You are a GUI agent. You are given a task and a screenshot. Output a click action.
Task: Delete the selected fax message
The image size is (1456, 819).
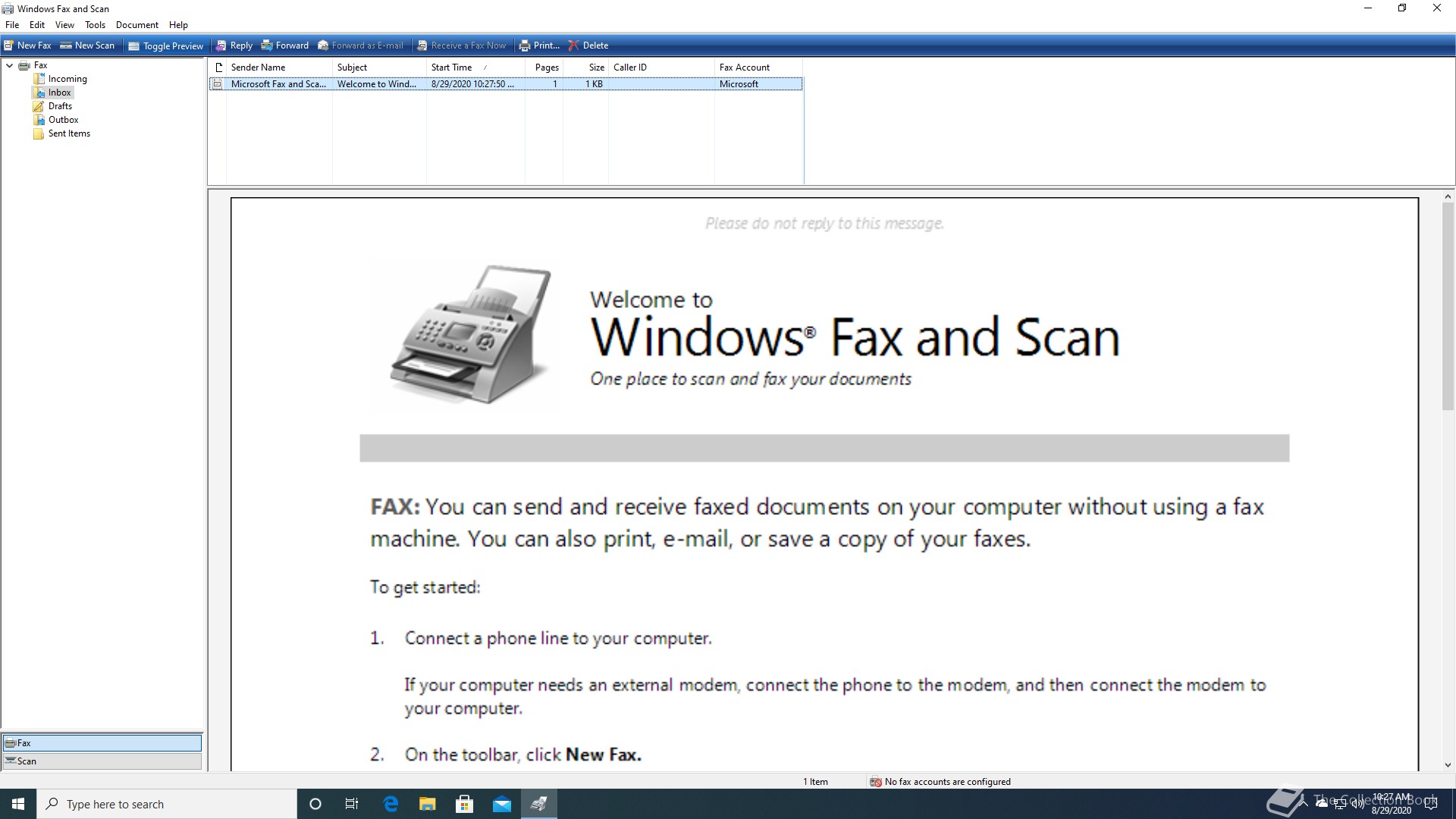tap(588, 45)
